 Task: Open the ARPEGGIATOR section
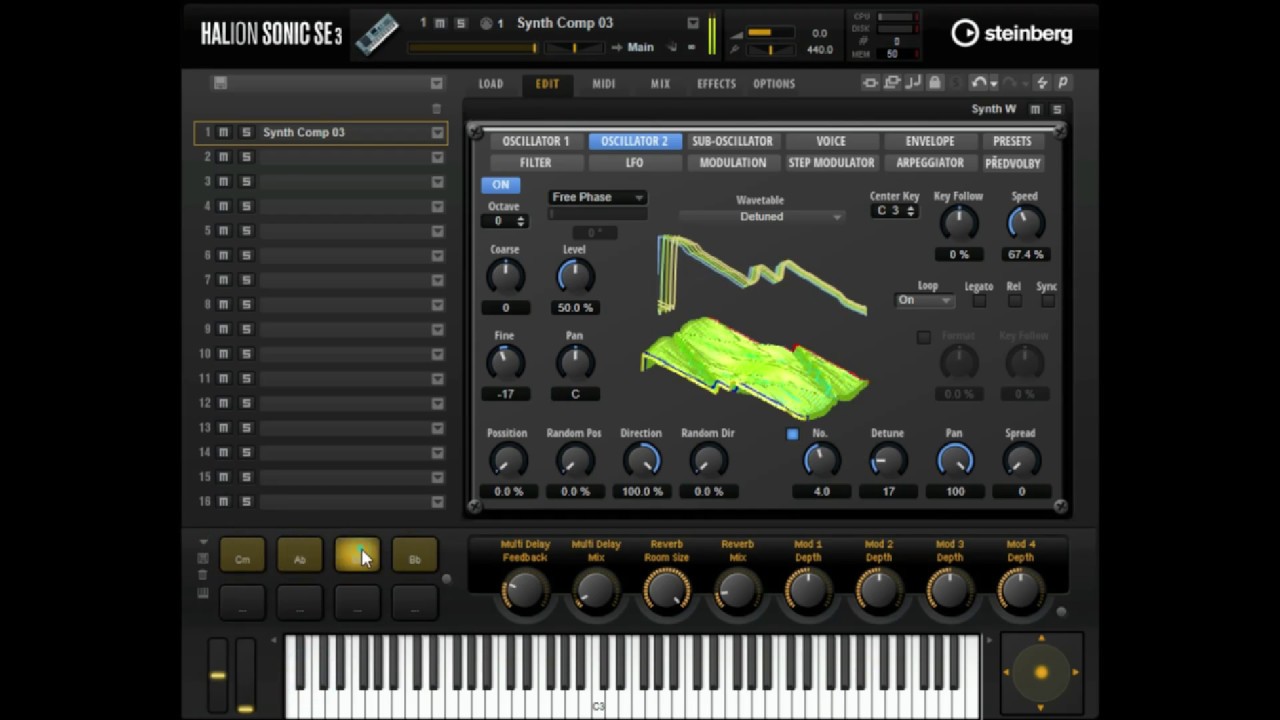pyautogui.click(x=929, y=162)
